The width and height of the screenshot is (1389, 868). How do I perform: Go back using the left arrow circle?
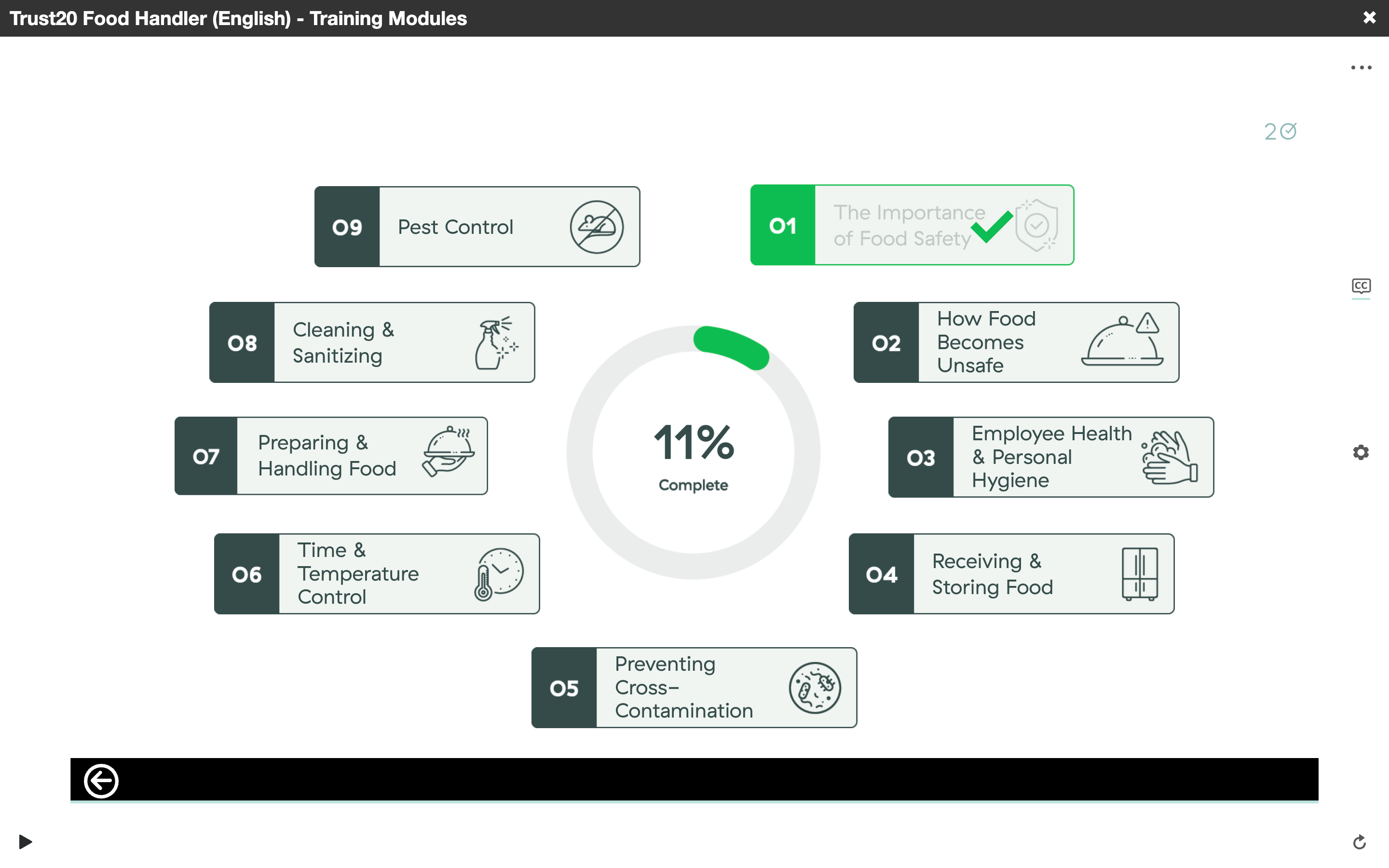(101, 781)
